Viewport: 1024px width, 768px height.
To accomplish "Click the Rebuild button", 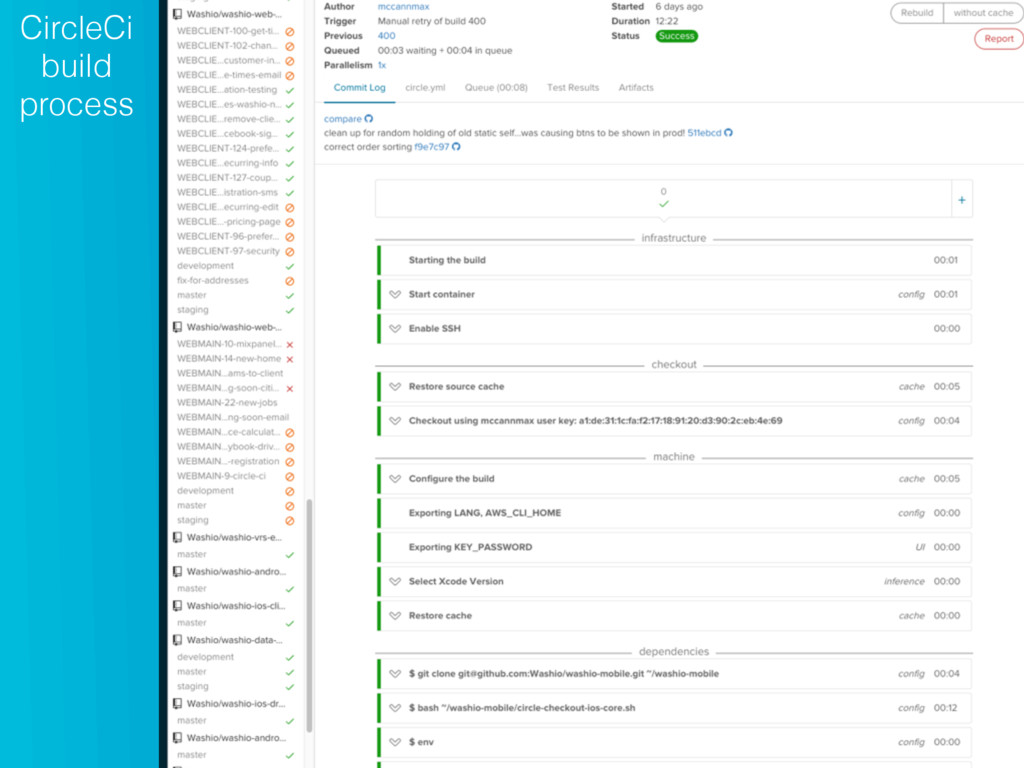I will (x=917, y=13).
